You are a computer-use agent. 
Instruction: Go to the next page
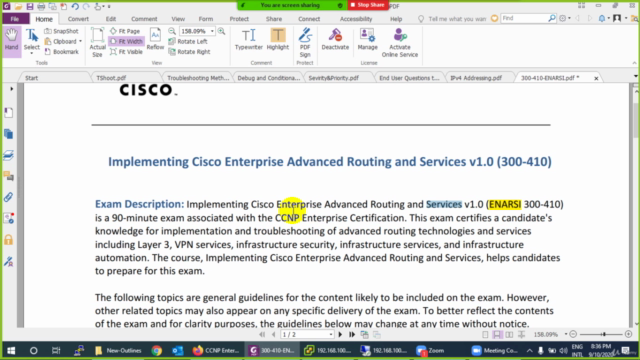(340, 335)
